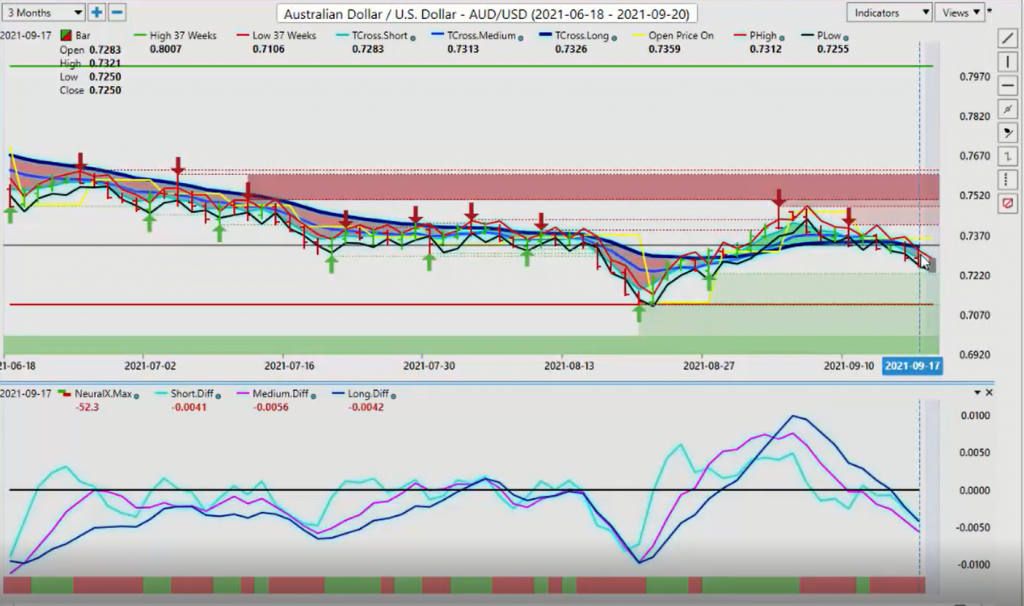1024x606 pixels.
Task: Select the trend line drawing tool
Action: click(x=1008, y=39)
